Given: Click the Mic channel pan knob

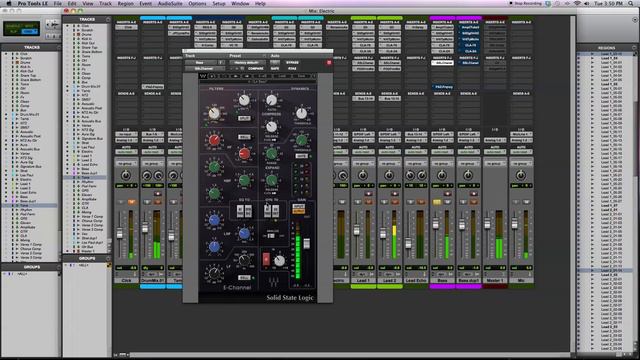Looking at the screenshot, I should click(520, 175).
